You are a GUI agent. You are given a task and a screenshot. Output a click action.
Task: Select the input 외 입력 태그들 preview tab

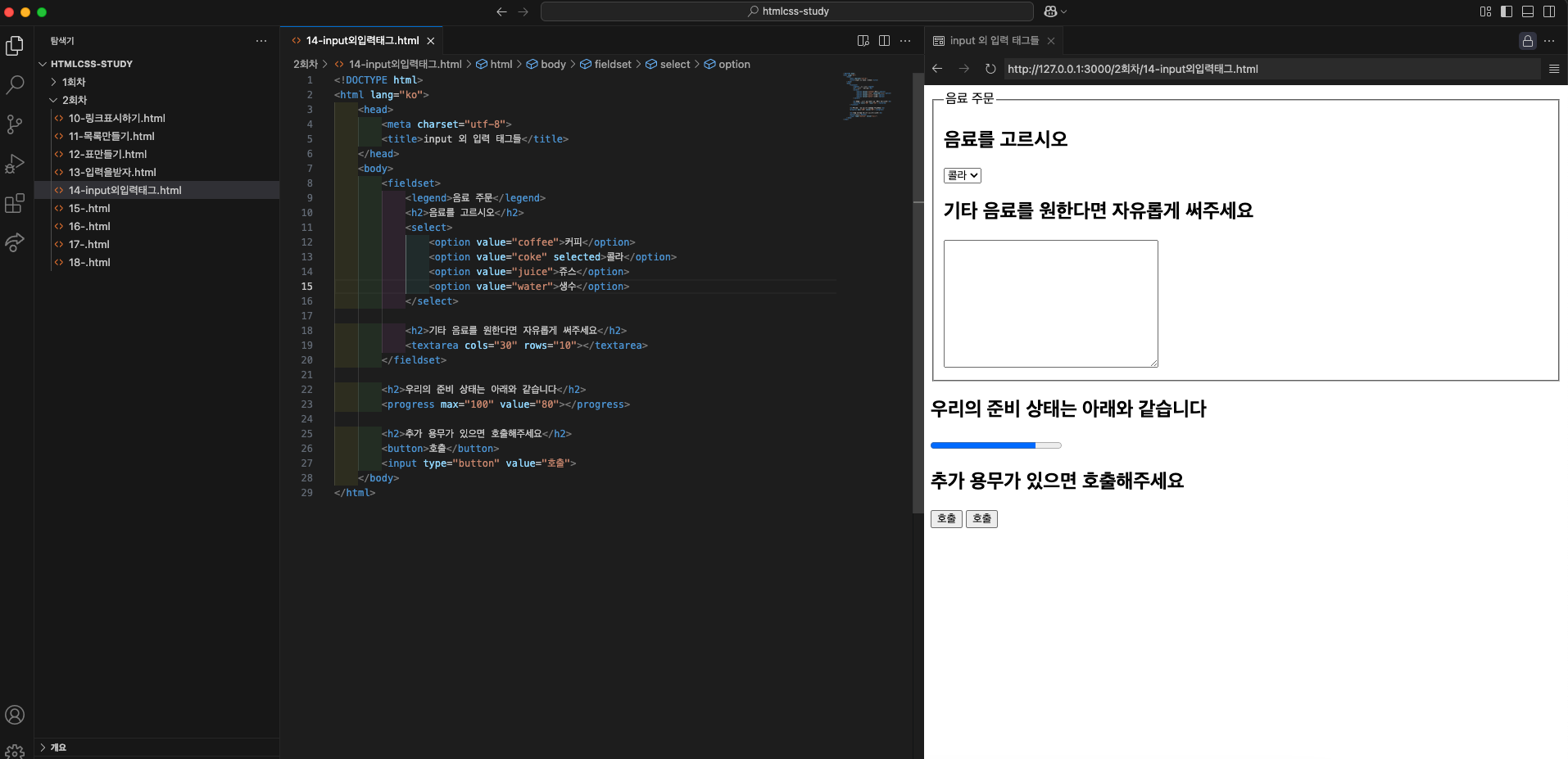994,41
